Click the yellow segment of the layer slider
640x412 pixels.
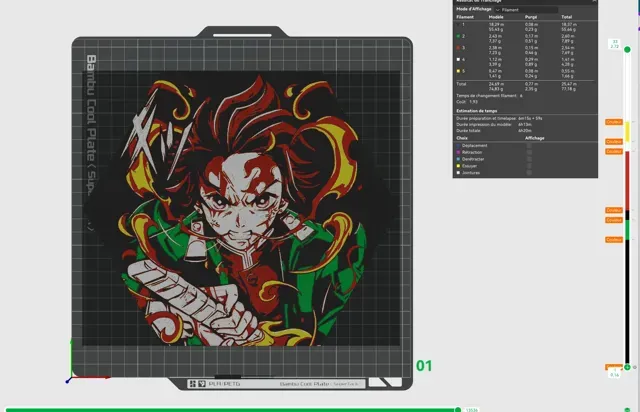(x=627, y=131)
